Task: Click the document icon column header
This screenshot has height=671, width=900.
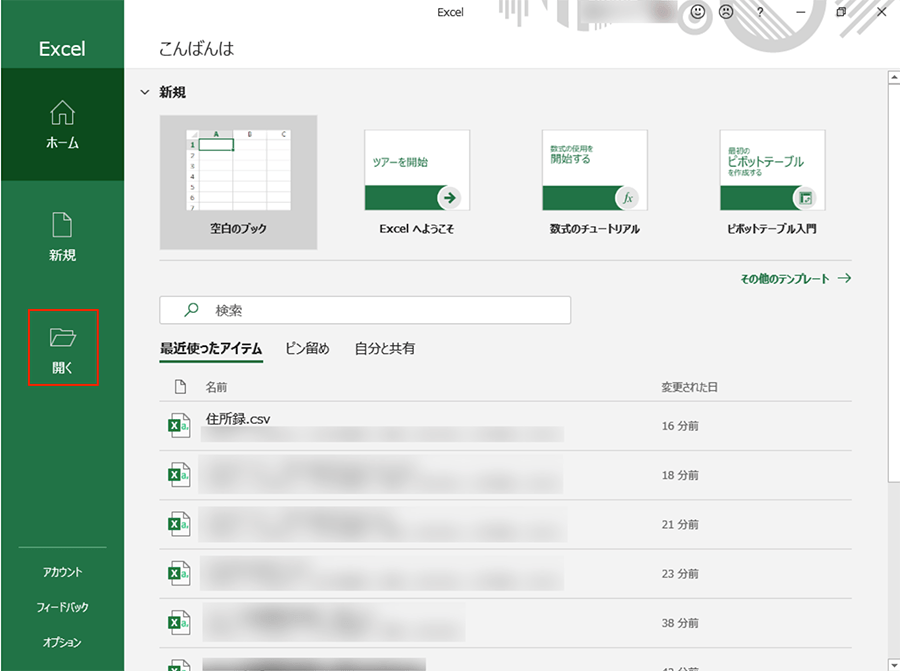Action: [180, 387]
